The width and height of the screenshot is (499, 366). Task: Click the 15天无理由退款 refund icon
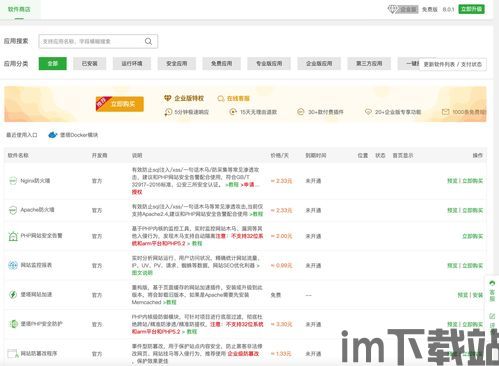pyautogui.click(x=233, y=112)
